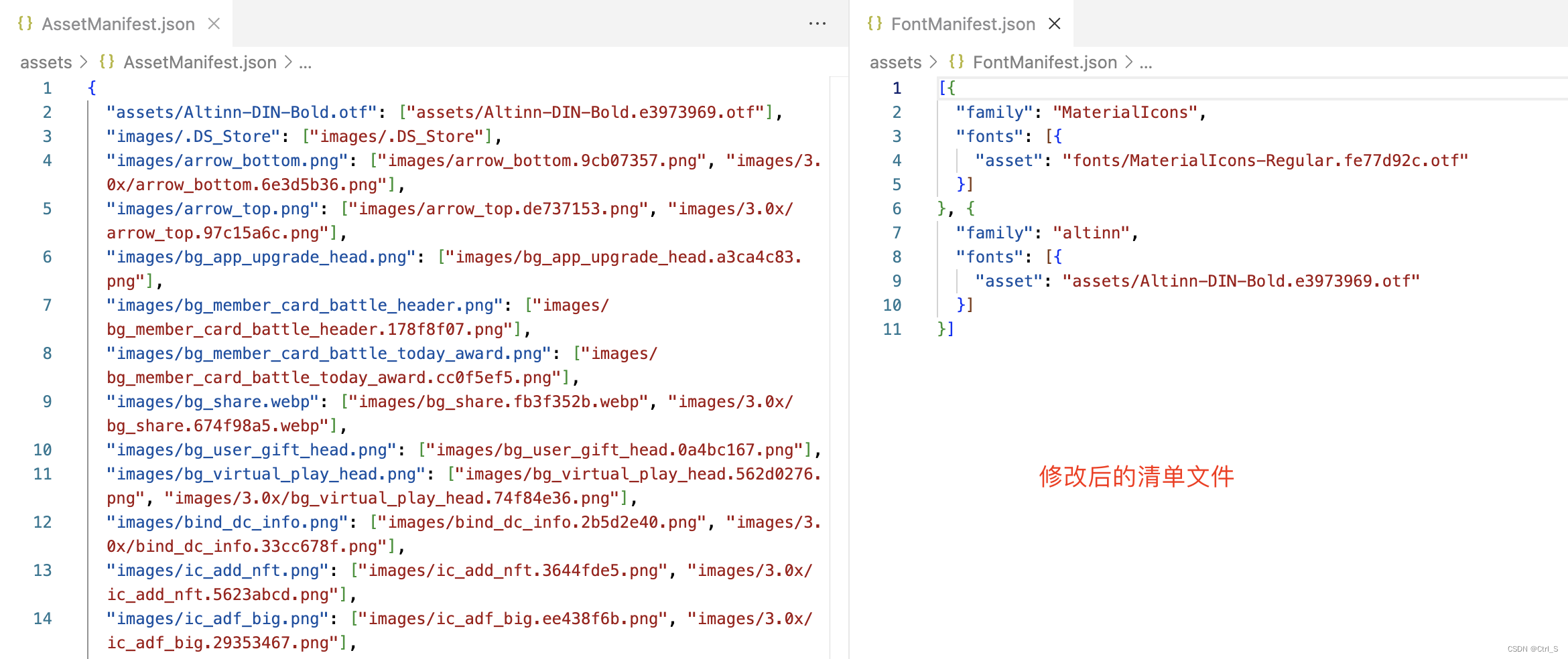Click the JSON icon in FontManifest breadcrumb bar
This screenshot has width=1568, height=659.
click(x=956, y=62)
